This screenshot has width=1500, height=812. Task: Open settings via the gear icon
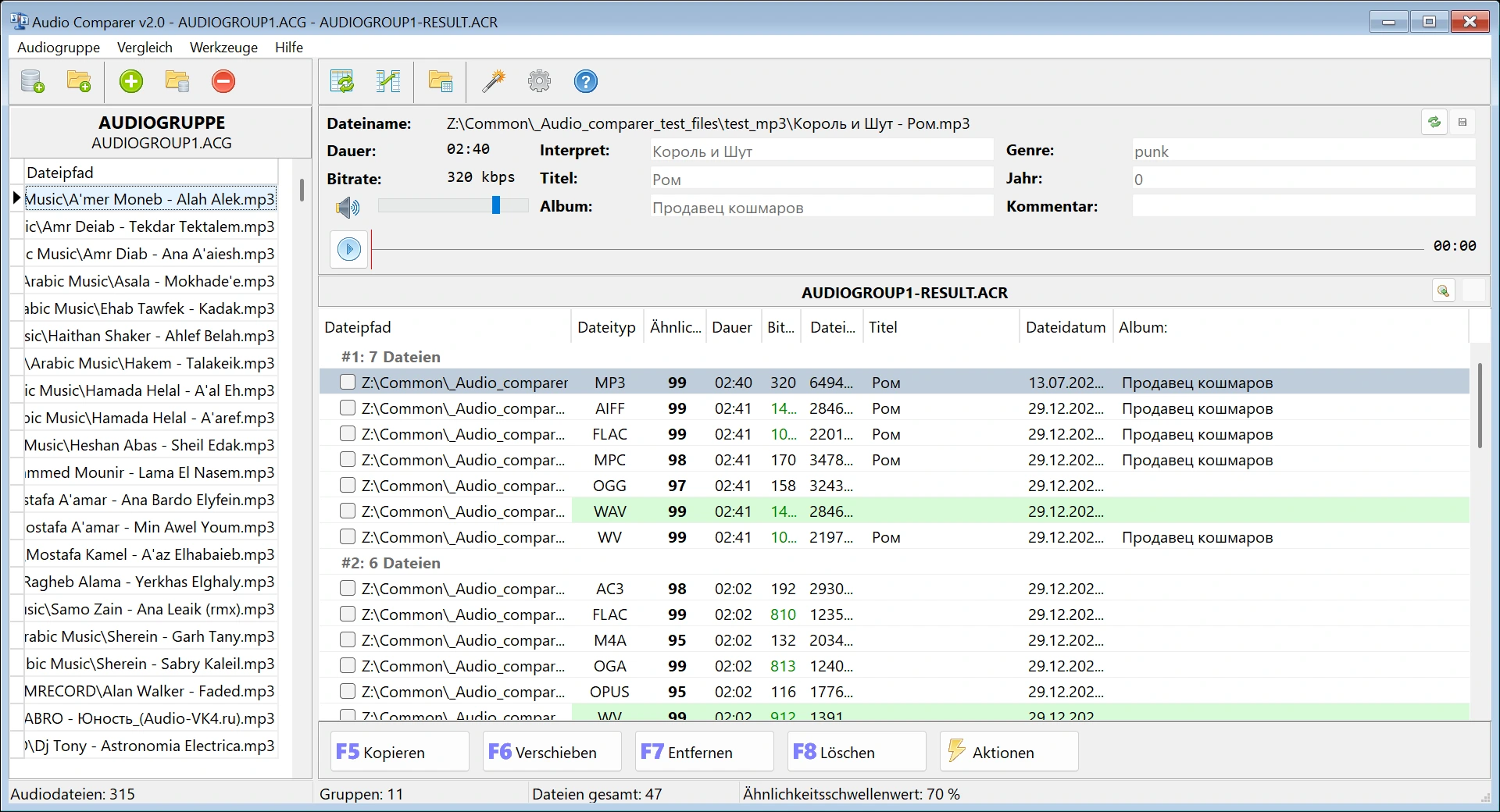pos(539,81)
